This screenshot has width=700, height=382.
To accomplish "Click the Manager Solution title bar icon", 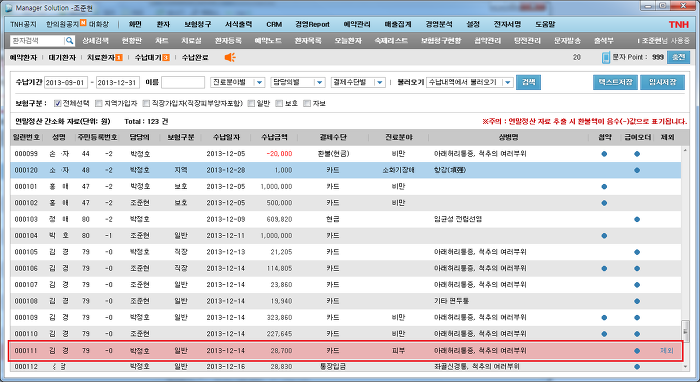I will click(x=8, y=8).
